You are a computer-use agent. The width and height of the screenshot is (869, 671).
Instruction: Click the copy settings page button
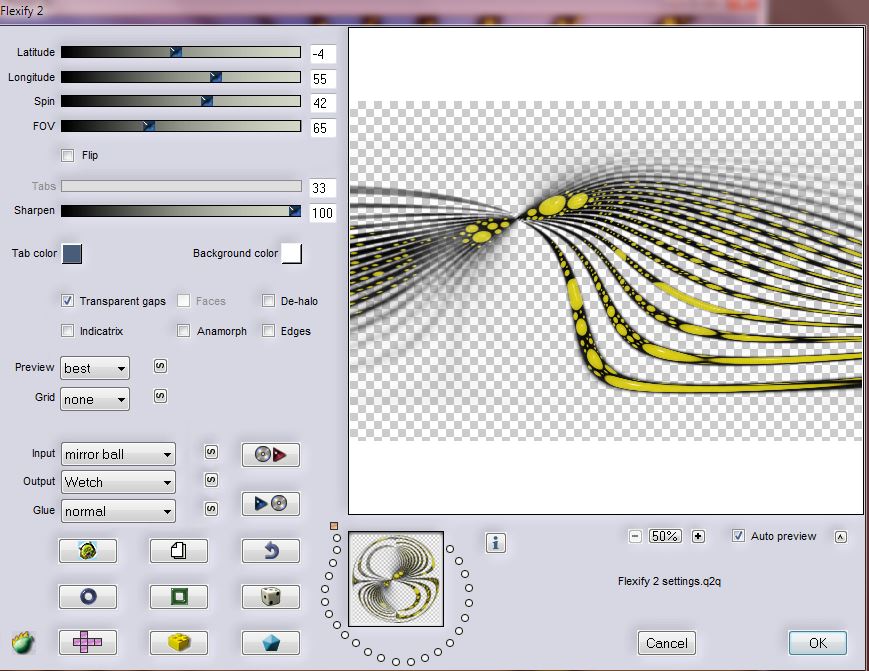(x=178, y=551)
